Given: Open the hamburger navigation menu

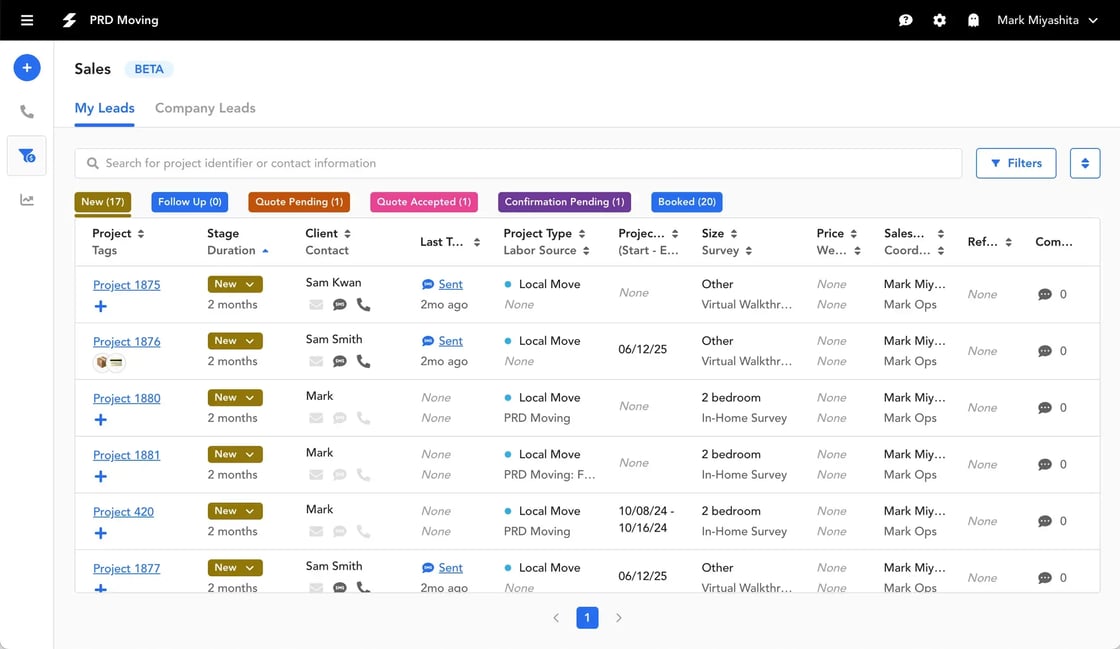Looking at the screenshot, I should click(x=26, y=19).
